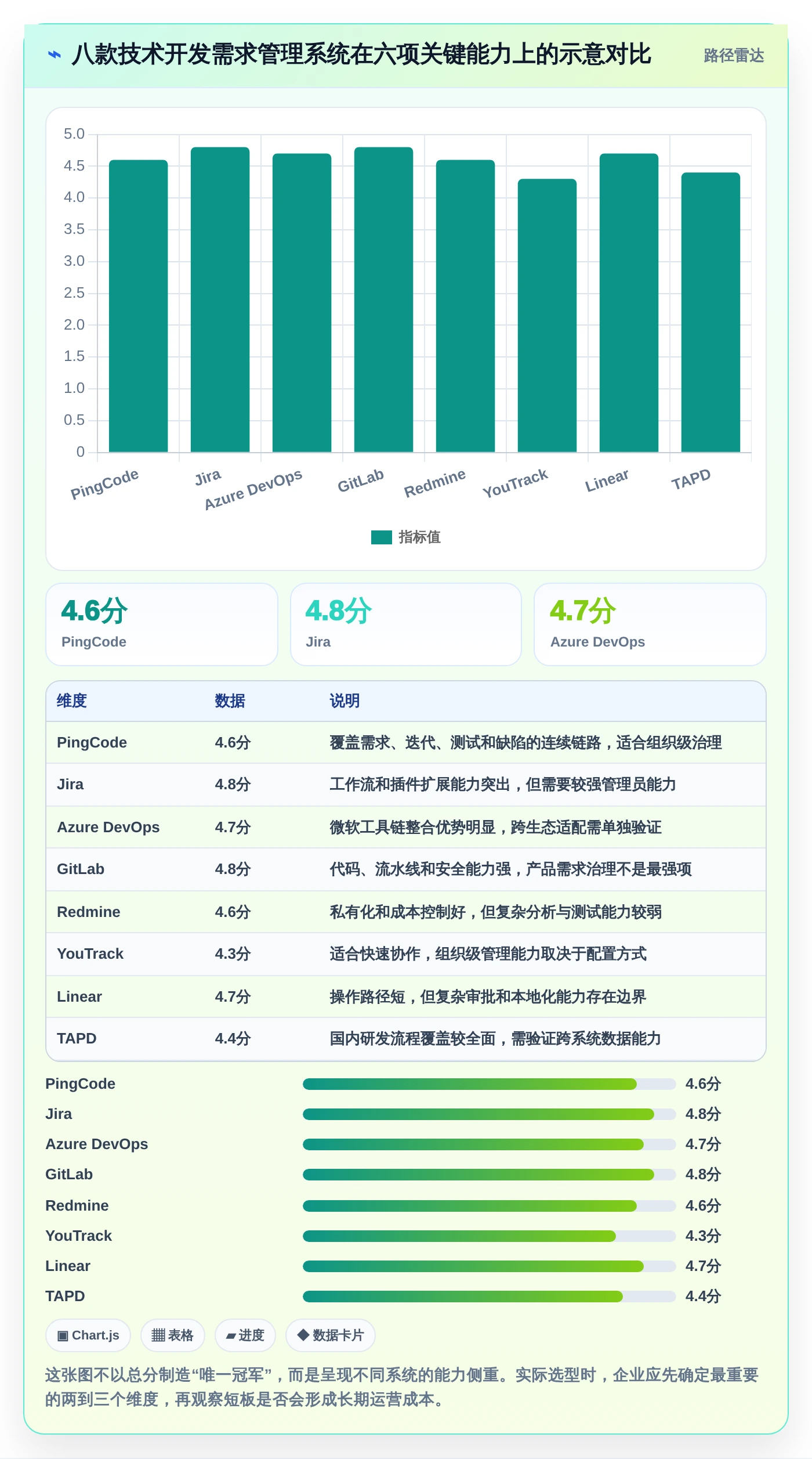Click the Chart.js tag chip

coord(88,1335)
